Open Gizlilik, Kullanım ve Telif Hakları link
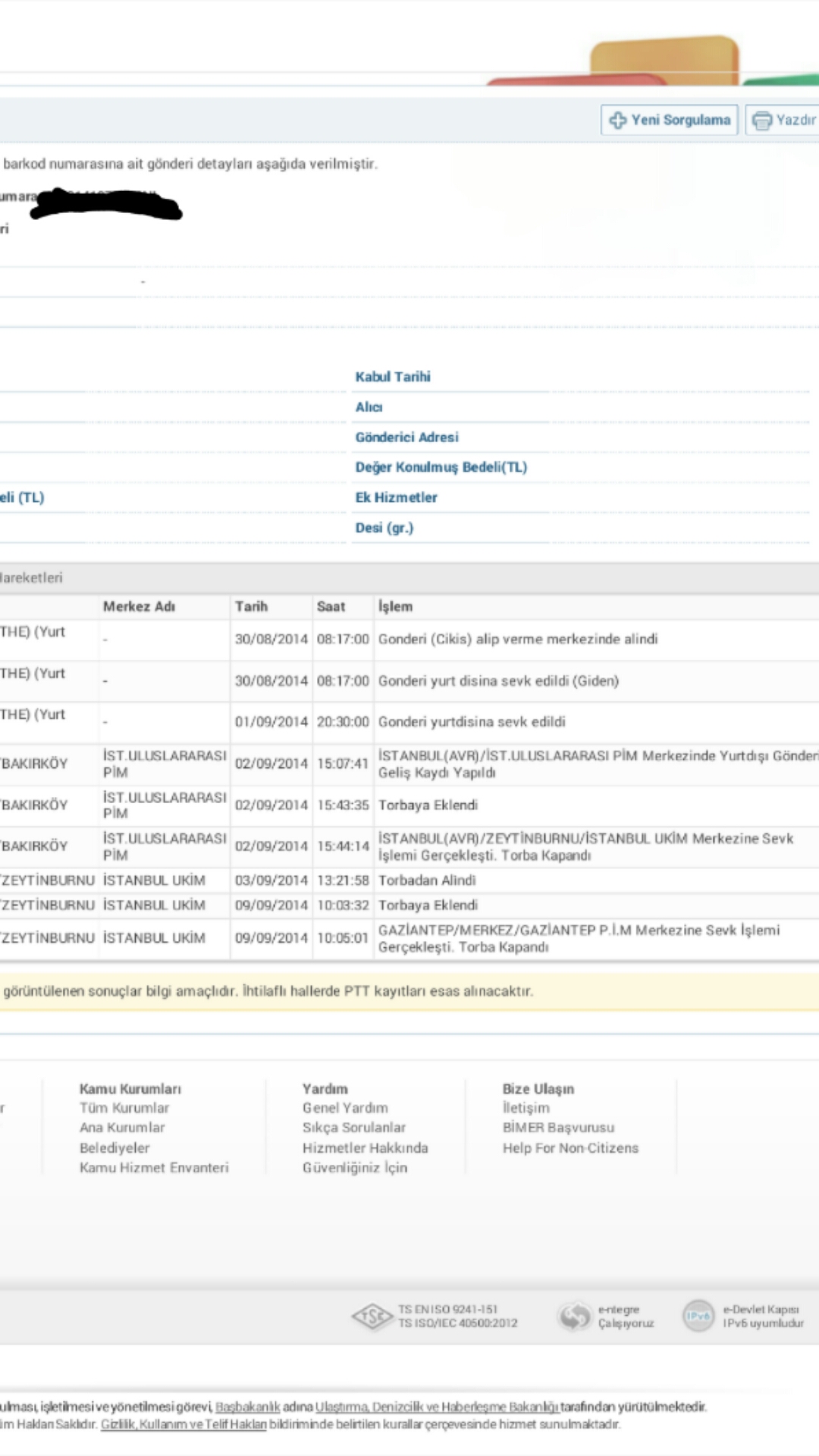 tap(184, 1425)
